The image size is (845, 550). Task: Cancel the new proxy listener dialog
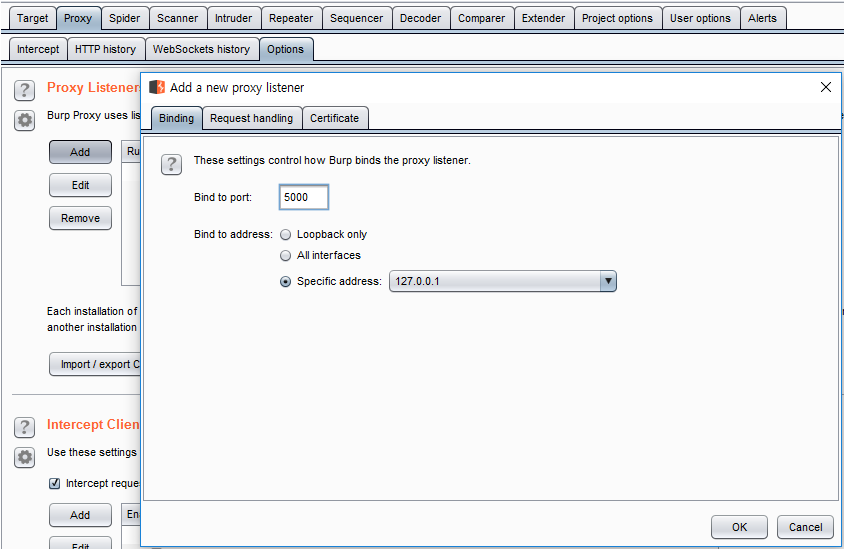(805, 527)
